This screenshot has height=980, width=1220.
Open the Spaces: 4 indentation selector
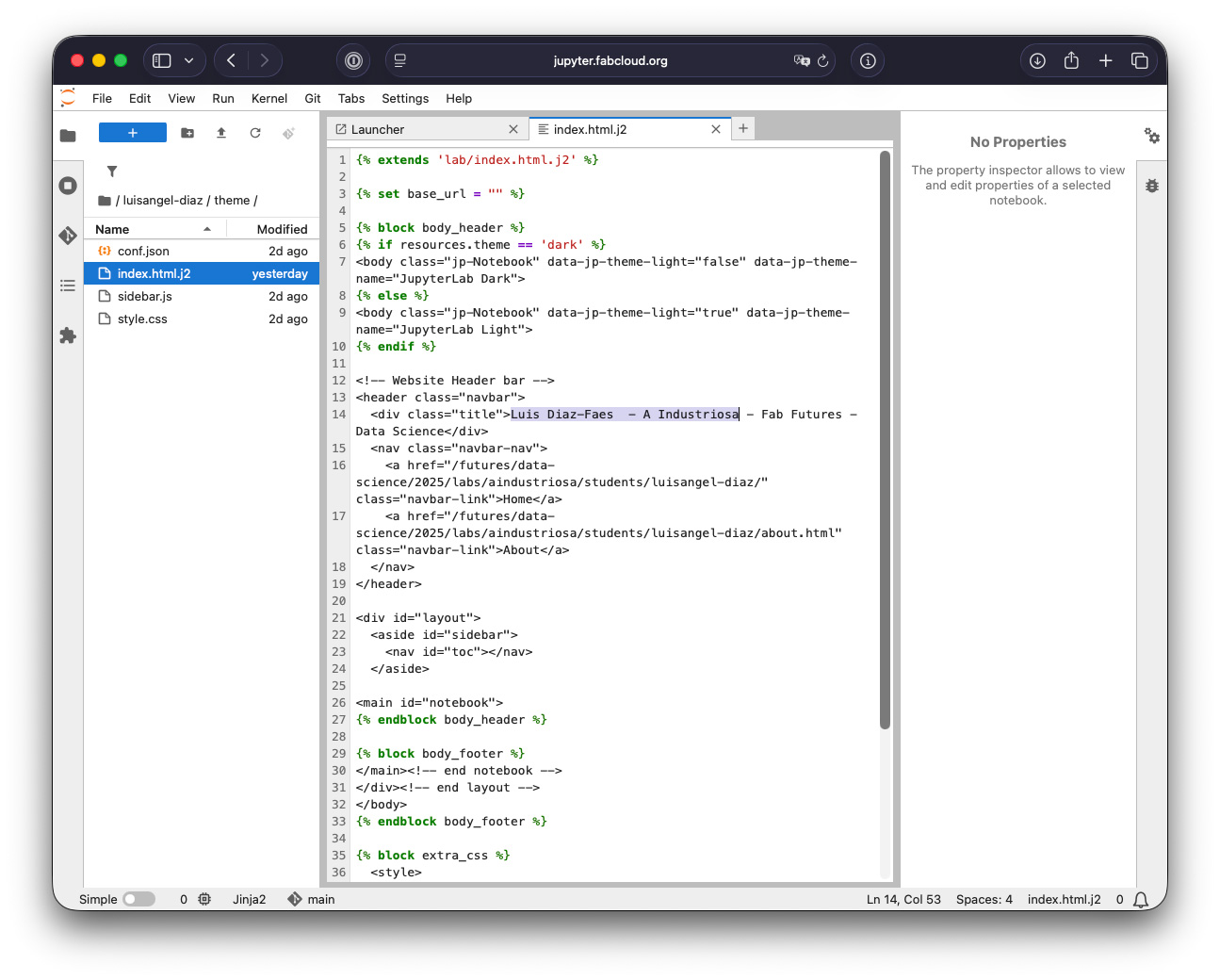984,899
